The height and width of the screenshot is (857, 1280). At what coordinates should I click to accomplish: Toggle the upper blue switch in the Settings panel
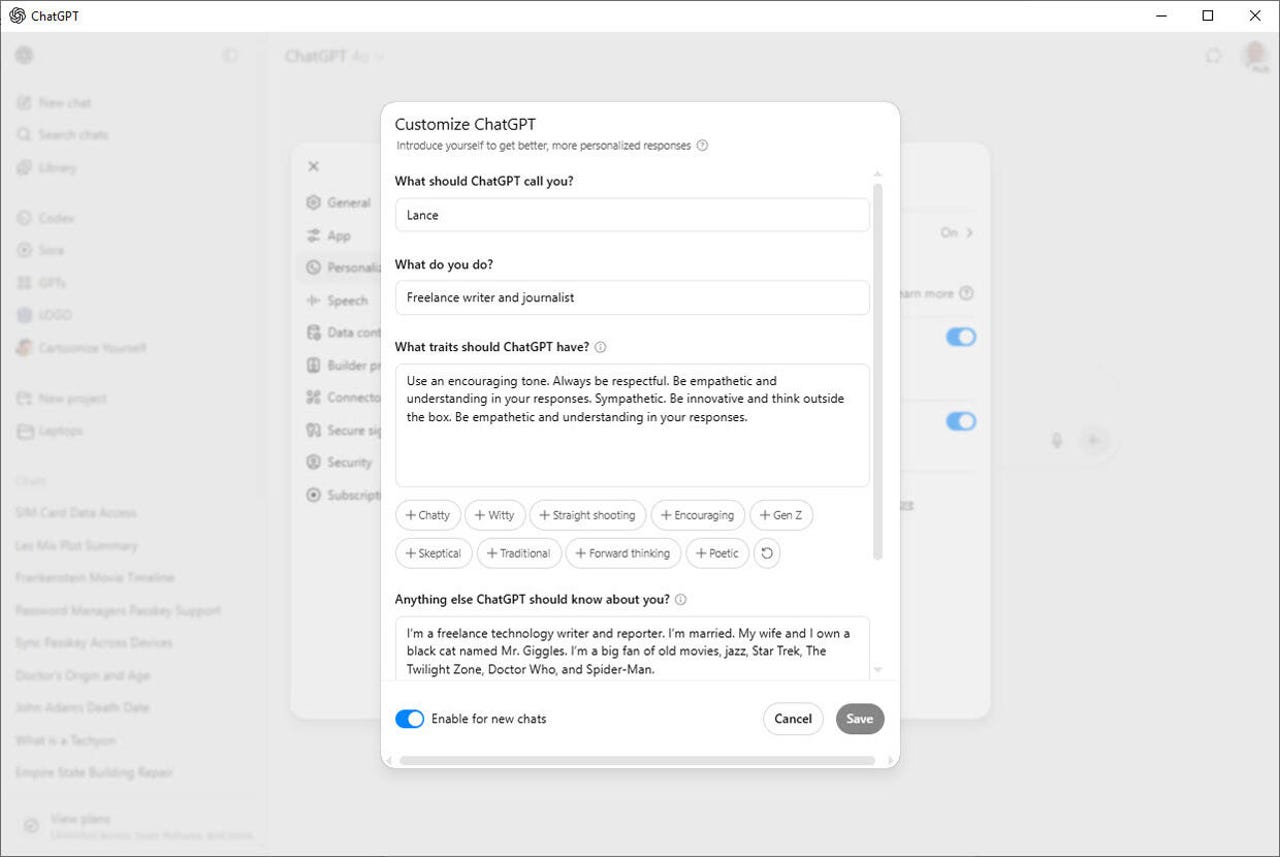(x=961, y=337)
